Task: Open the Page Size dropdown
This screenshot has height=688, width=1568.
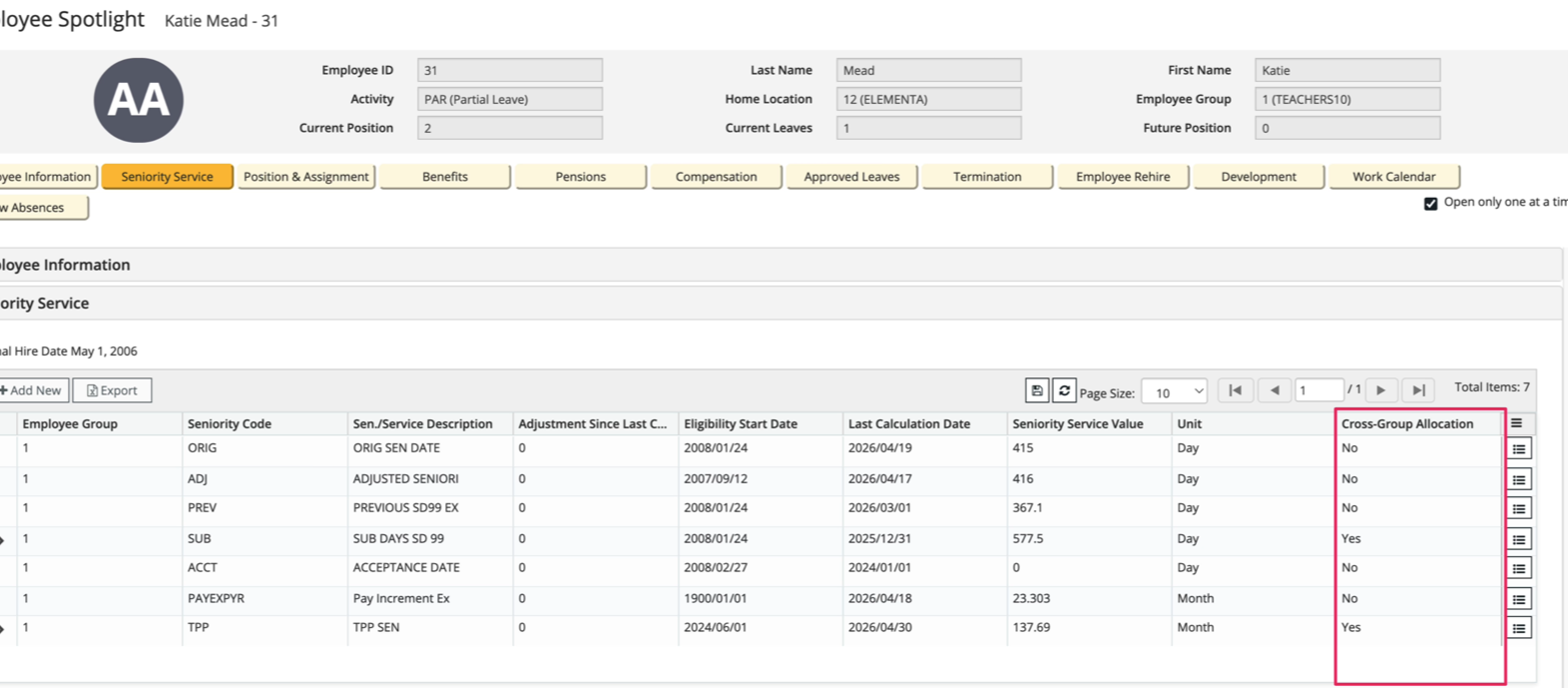Action: pyautogui.click(x=1174, y=391)
